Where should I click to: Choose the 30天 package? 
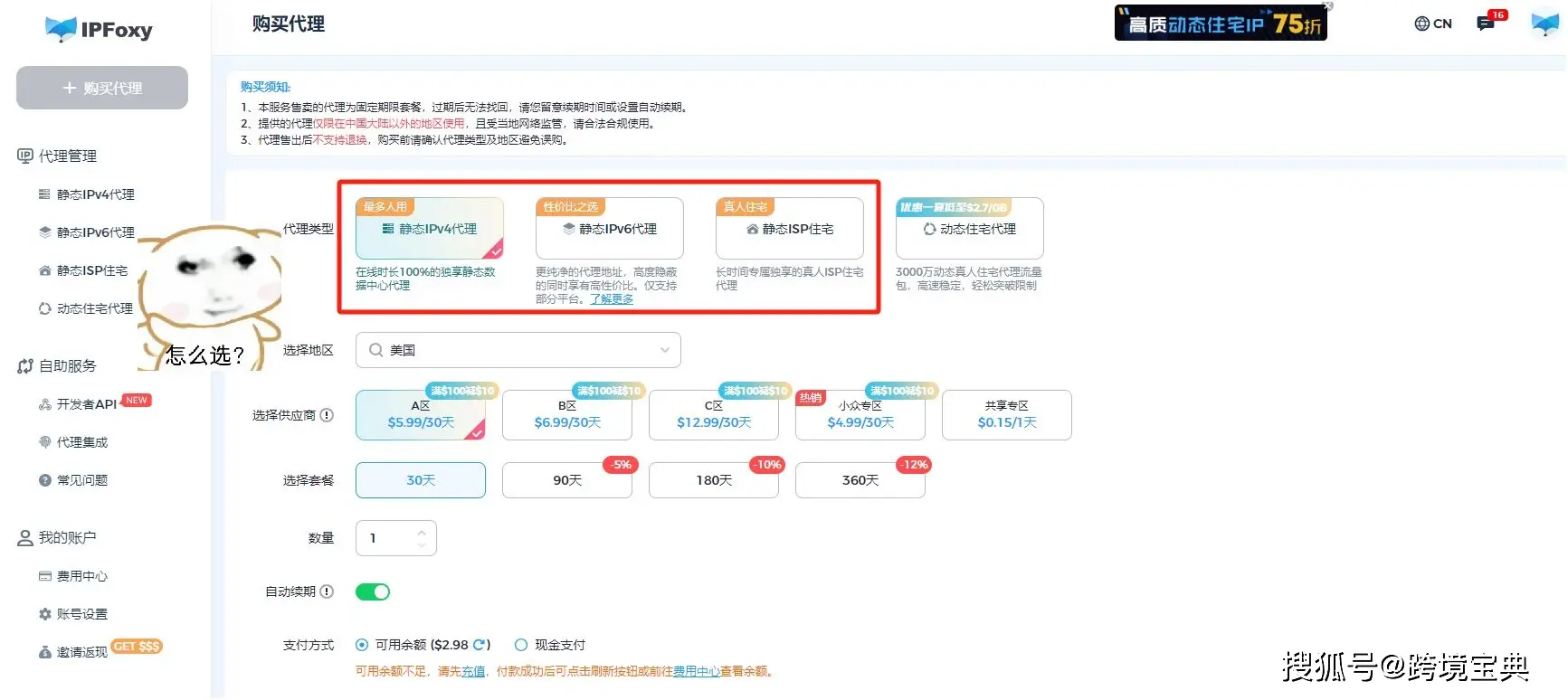421,480
